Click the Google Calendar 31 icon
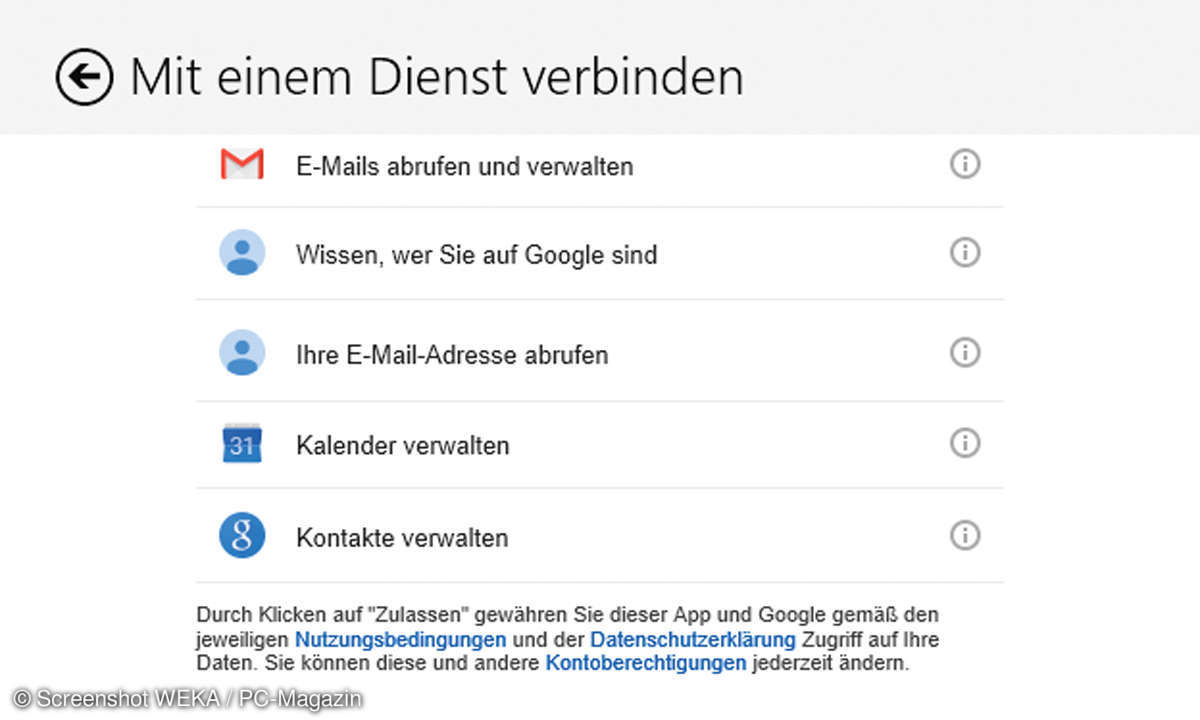This screenshot has width=1200, height=720. [x=241, y=443]
